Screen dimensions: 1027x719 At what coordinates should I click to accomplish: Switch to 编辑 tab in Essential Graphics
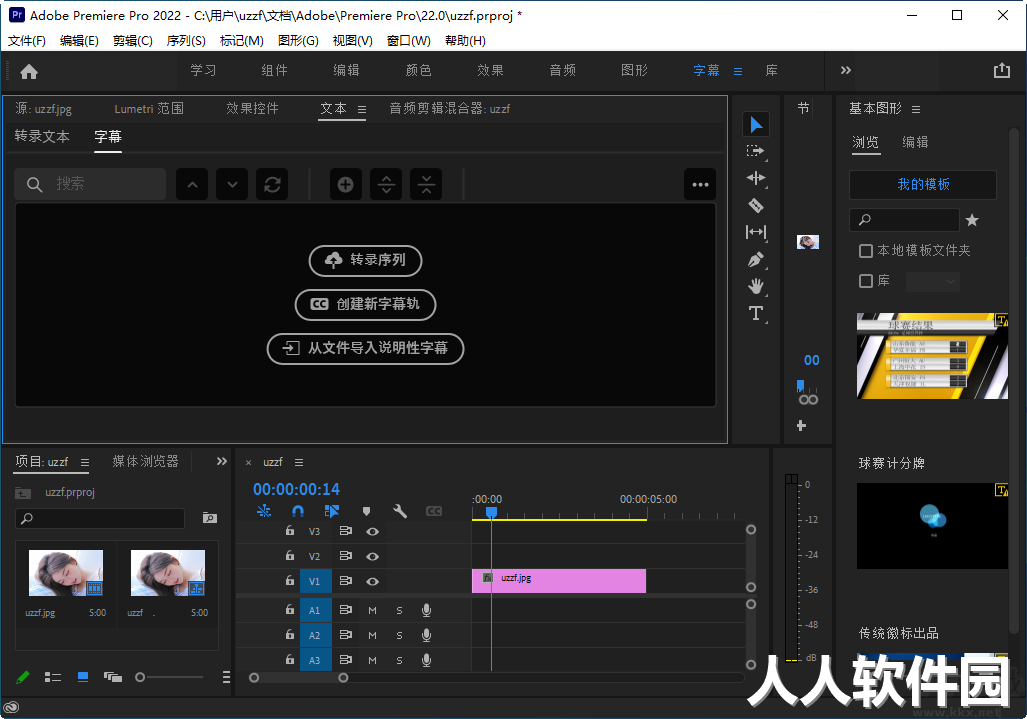(915, 142)
